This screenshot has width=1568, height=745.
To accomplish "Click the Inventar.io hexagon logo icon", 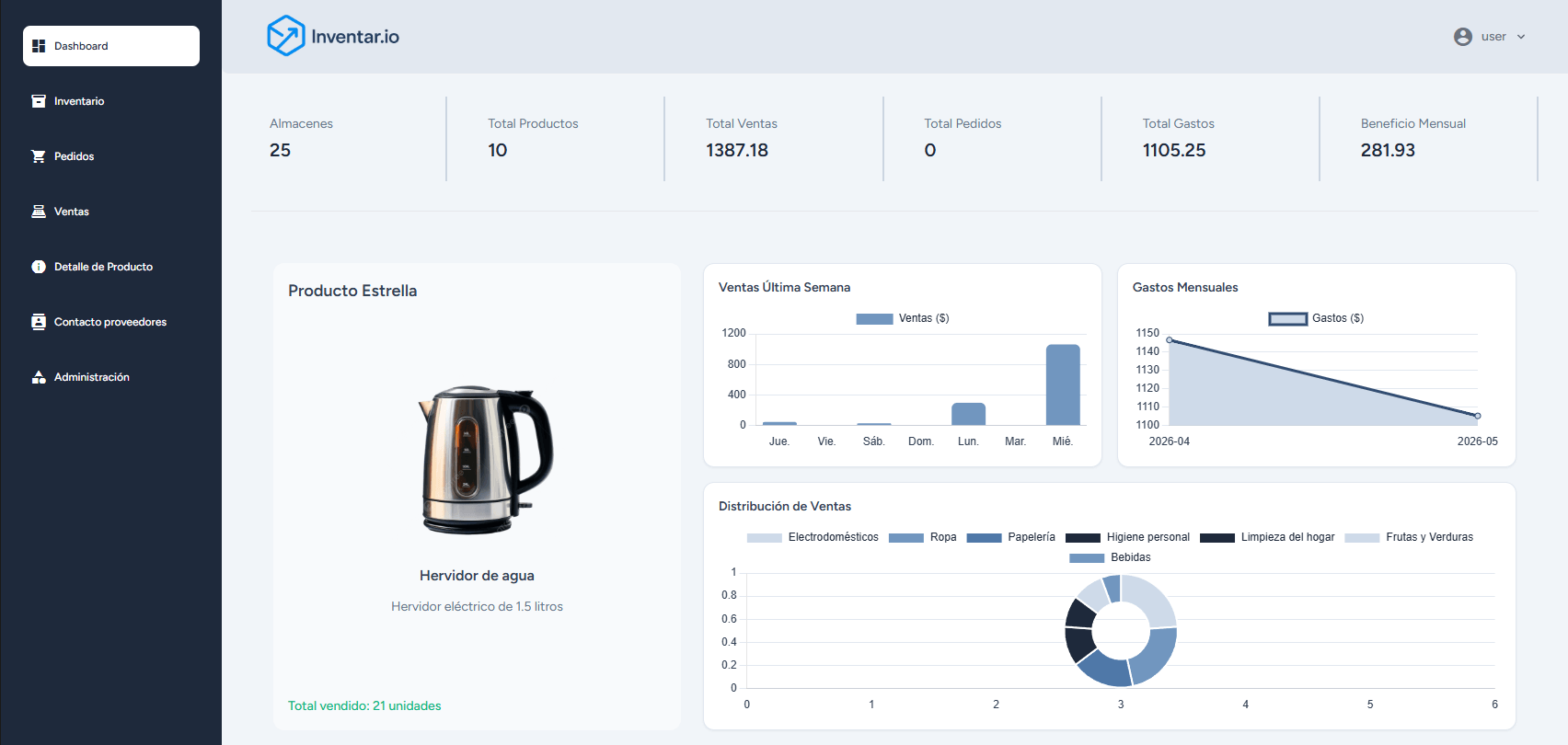I will click(285, 36).
